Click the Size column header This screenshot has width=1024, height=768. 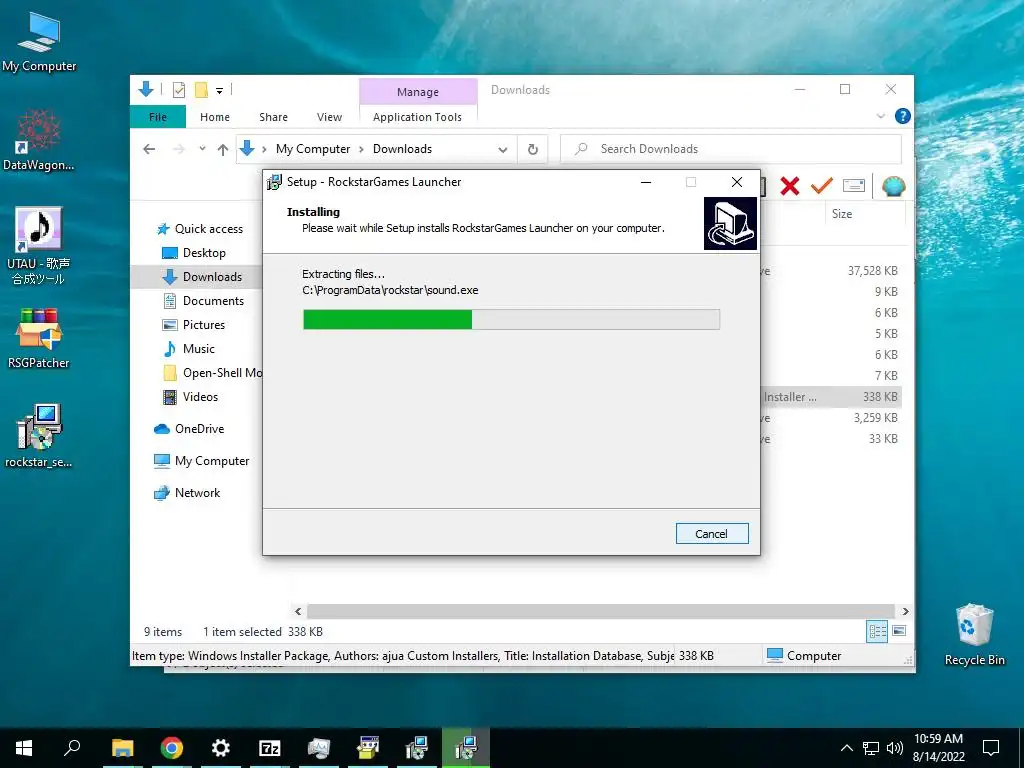point(842,214)
